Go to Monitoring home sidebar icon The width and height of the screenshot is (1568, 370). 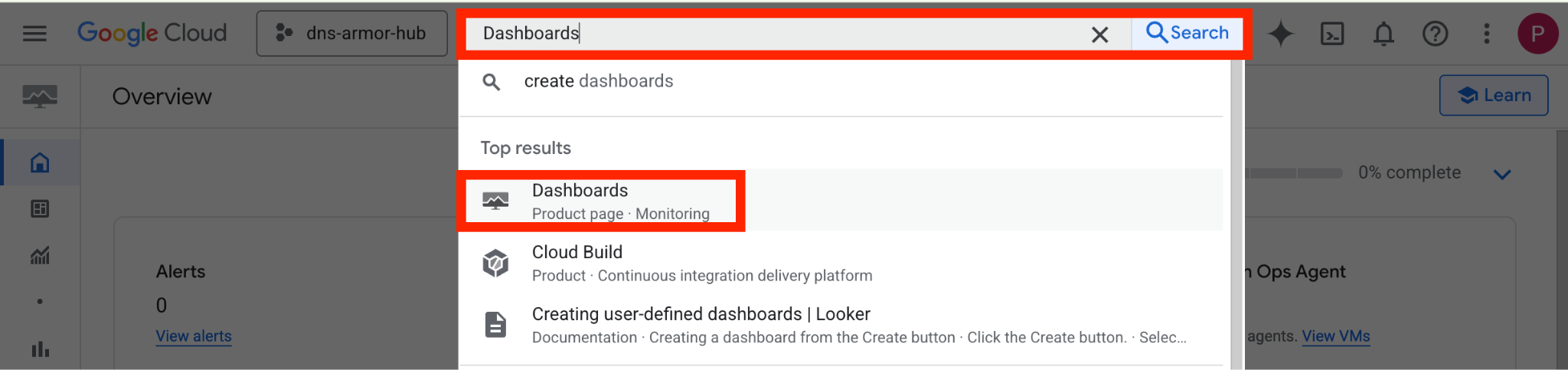(x=40, y=162)
